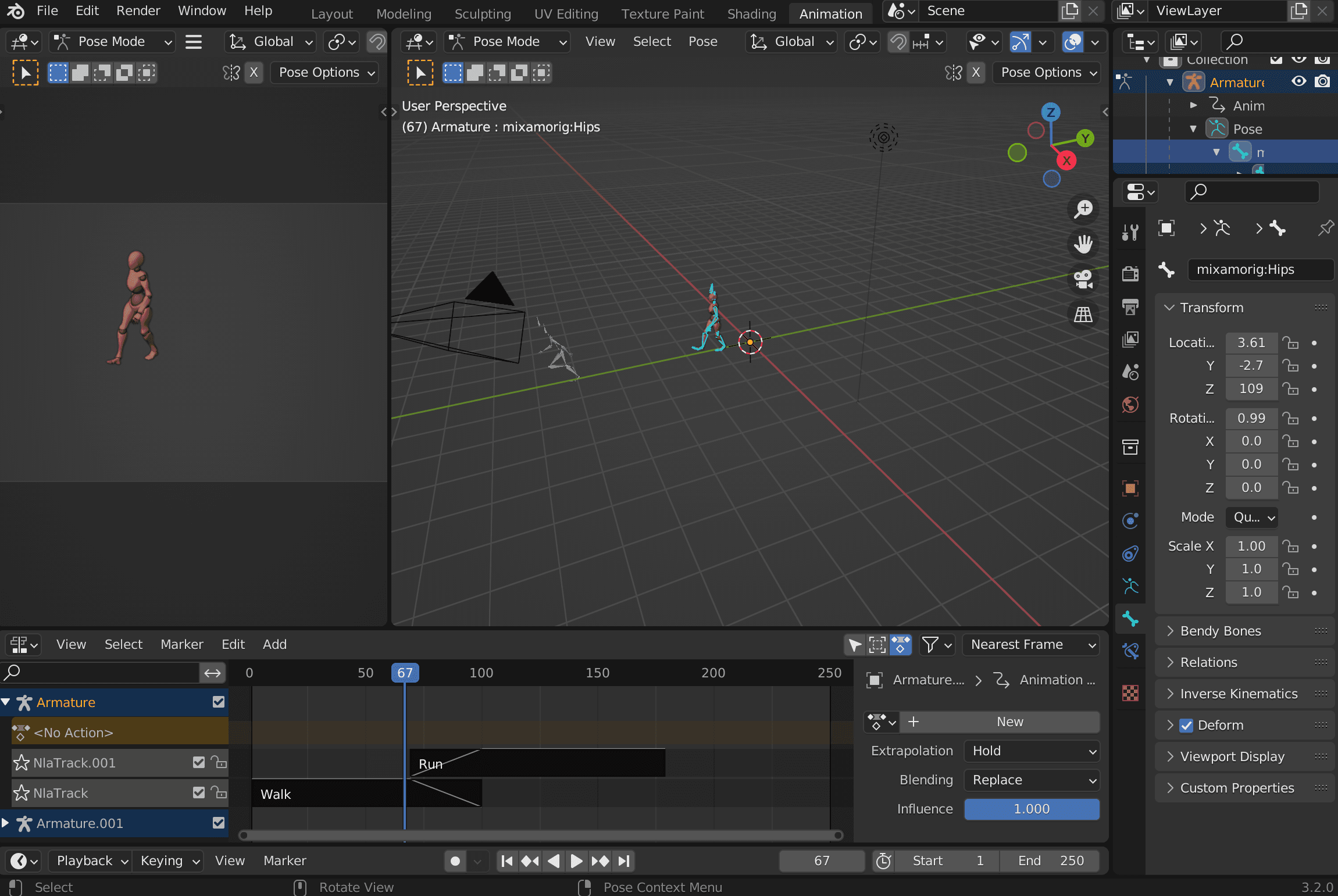1338x896 pixels.
Task: Click the Location X value field
Action: click(1251, 342)
